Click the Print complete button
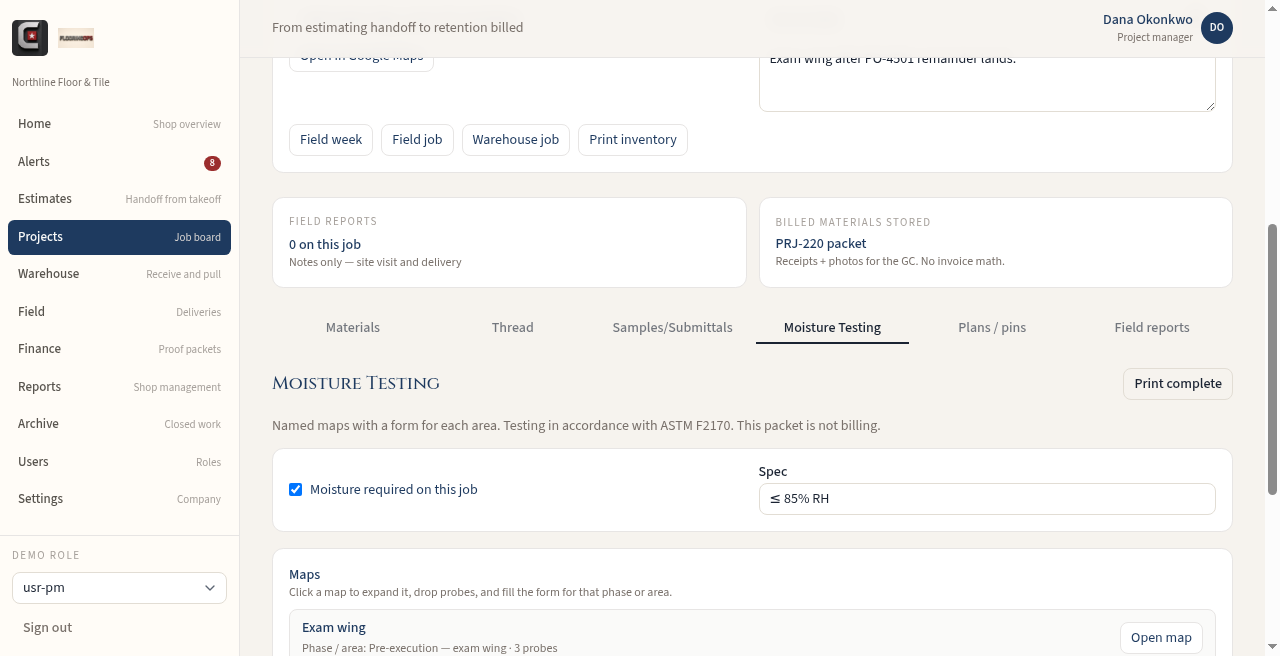1280x656 pixels. 1178,384
